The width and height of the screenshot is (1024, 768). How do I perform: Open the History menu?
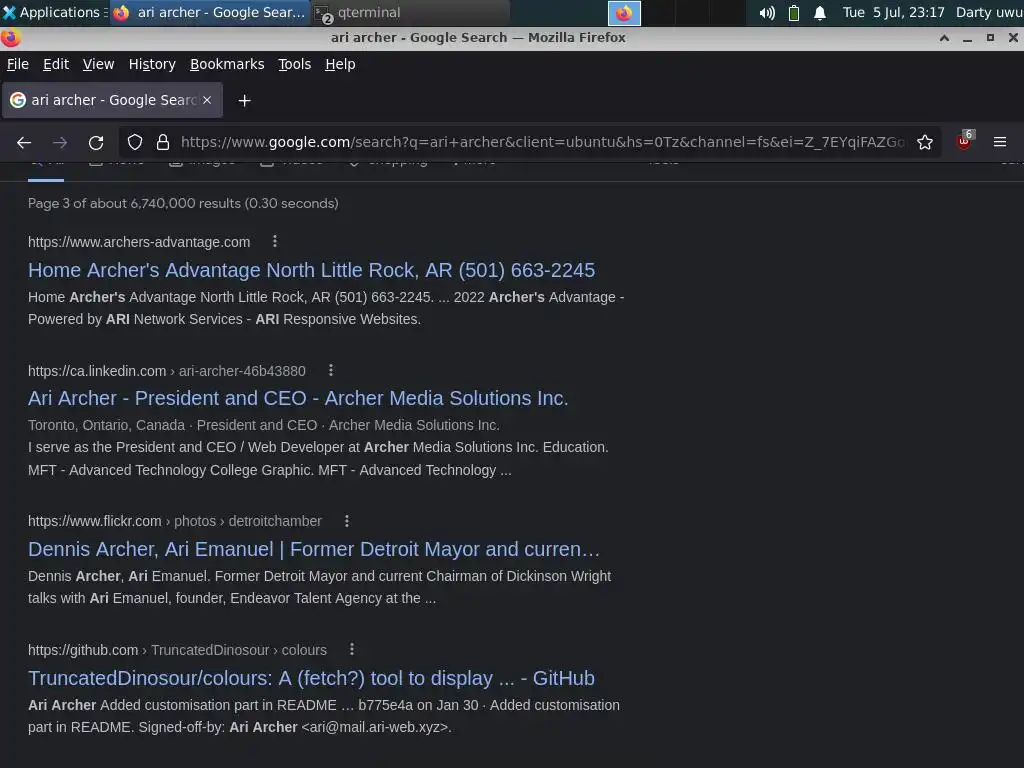click(152, 64)
